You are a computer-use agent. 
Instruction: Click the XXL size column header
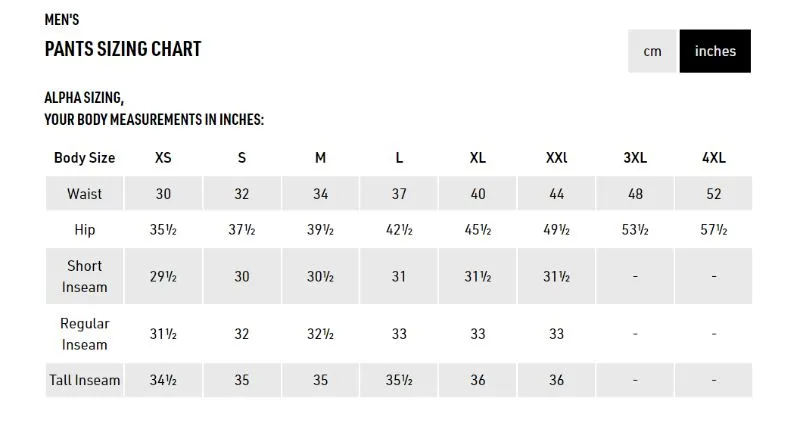point(556,158)
